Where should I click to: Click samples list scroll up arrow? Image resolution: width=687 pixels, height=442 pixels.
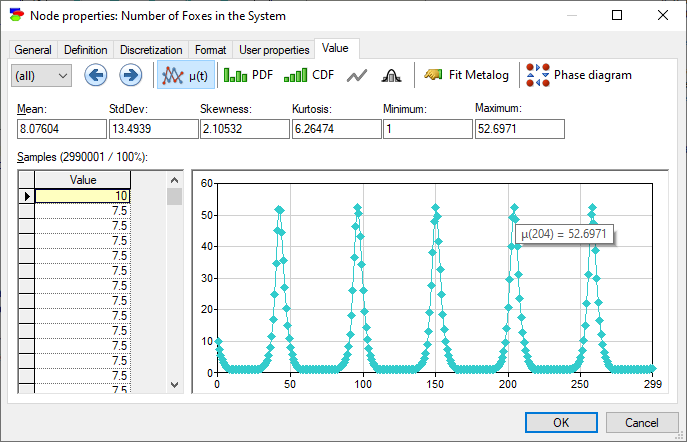[x=174, y=180]
